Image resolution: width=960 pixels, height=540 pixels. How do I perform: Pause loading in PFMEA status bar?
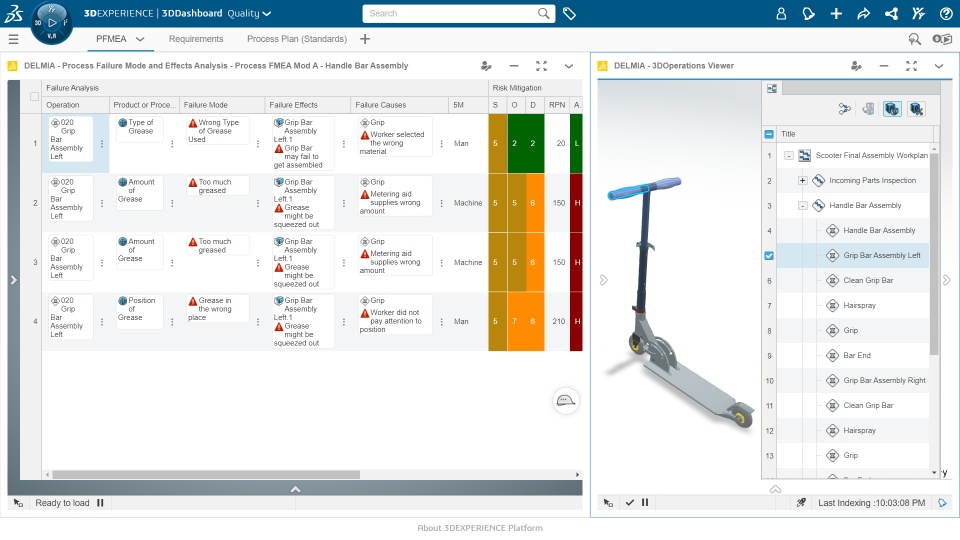tap(100, 503)
